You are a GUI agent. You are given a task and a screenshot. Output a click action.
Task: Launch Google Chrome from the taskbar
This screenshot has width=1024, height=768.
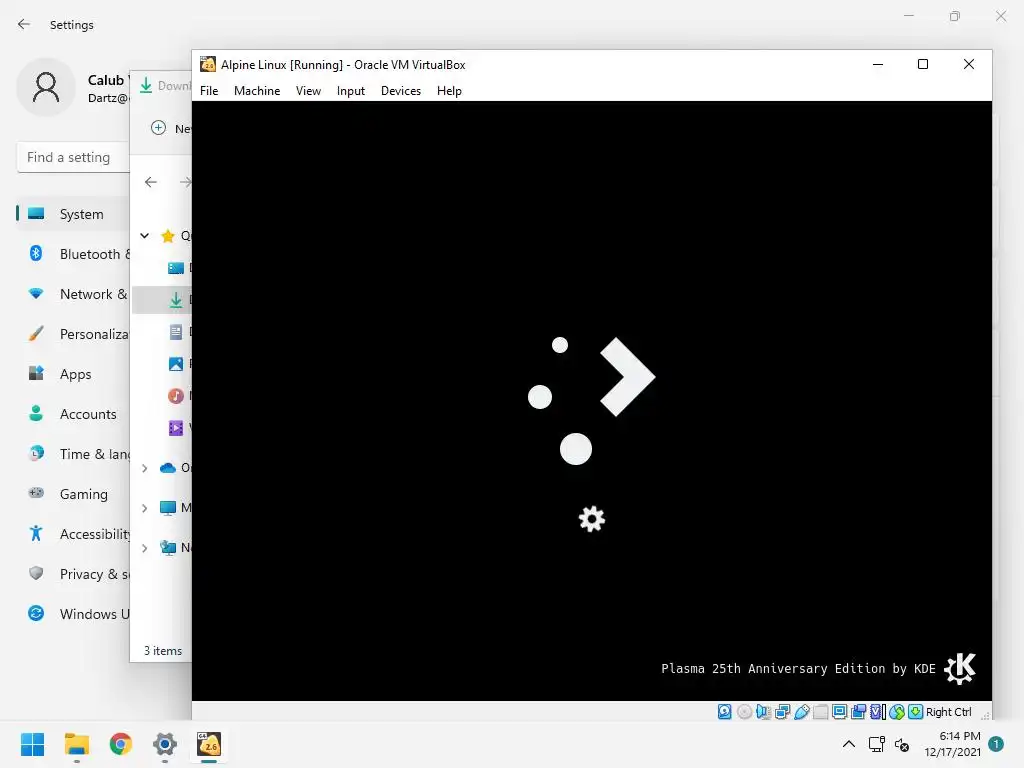pyautogui.click(x=121, y=744)
